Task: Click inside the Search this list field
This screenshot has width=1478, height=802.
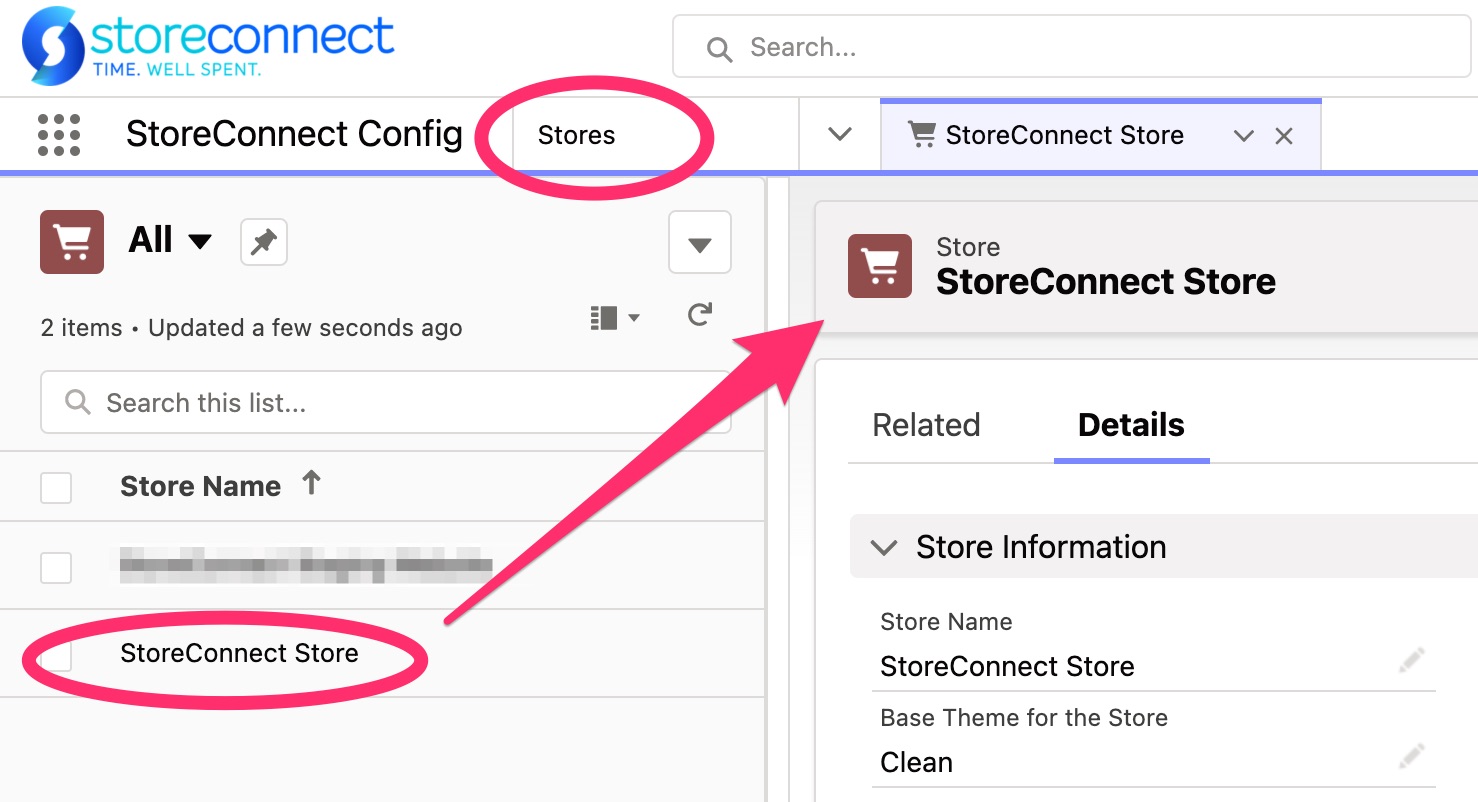Action: [x=385, y=402]
